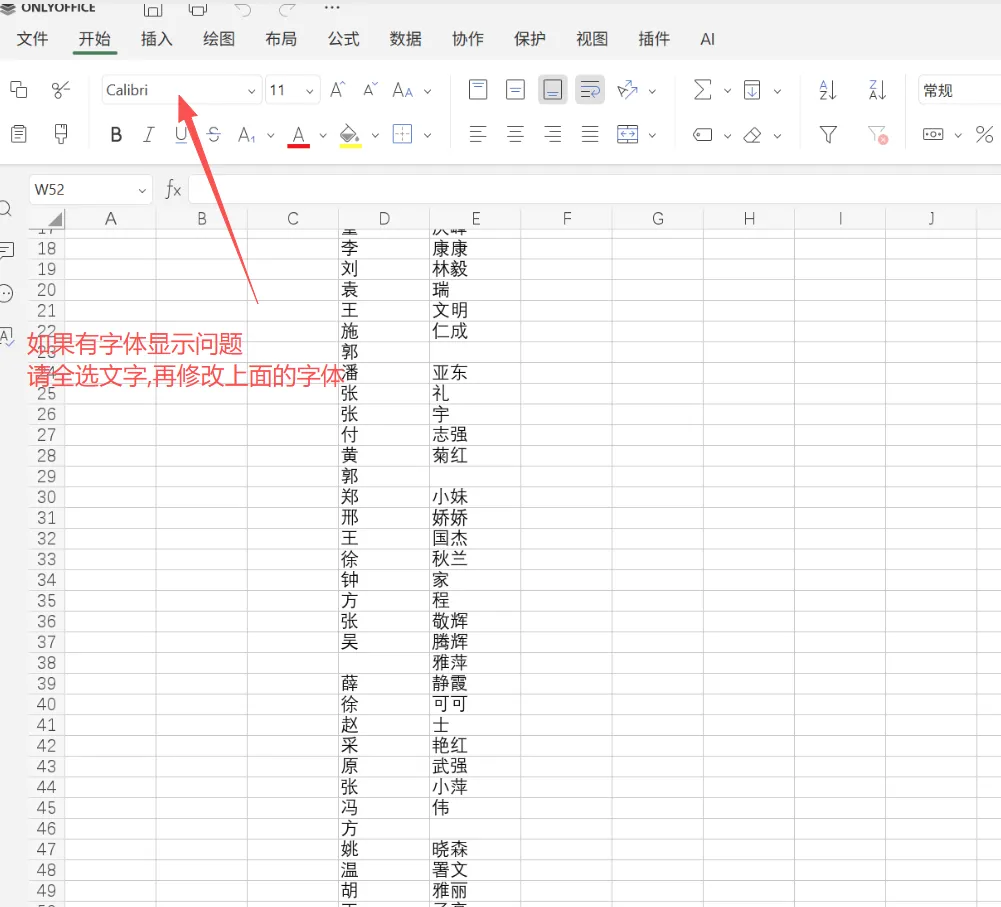Click cell containing 志强
This screenshot has height=907, width=1001.
coord(475,435)
